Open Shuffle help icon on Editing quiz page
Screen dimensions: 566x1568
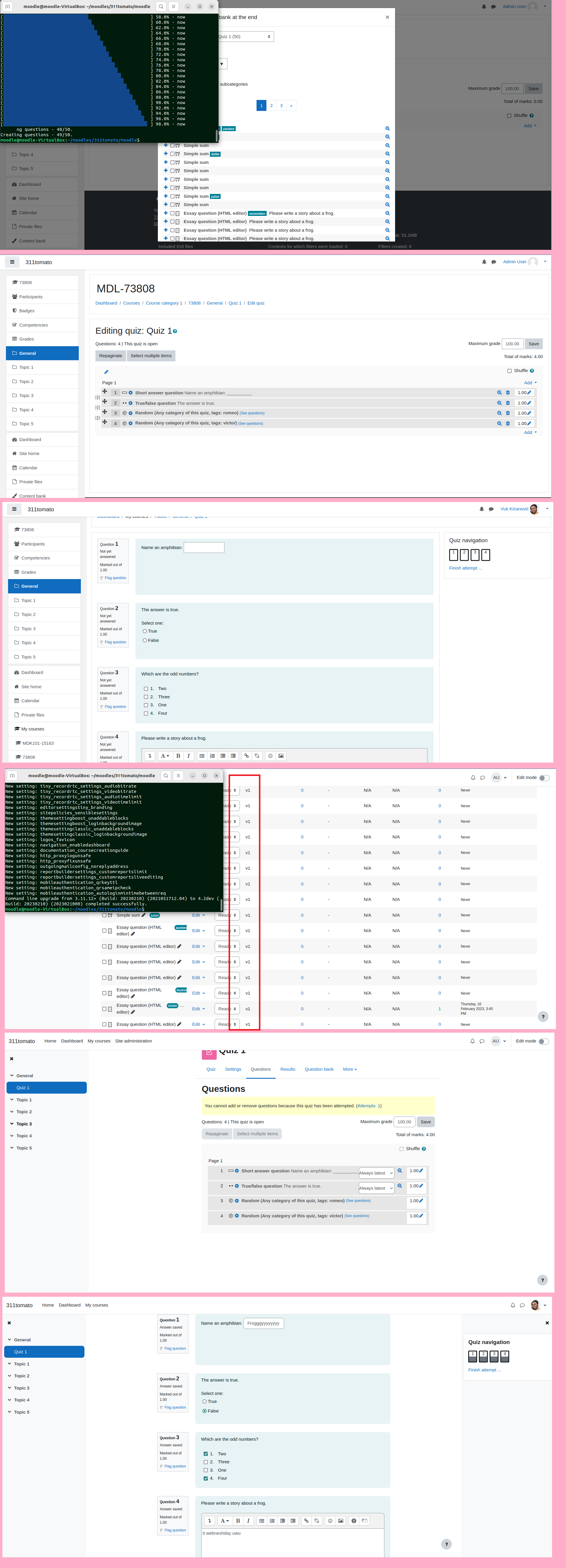coord(531,371)
